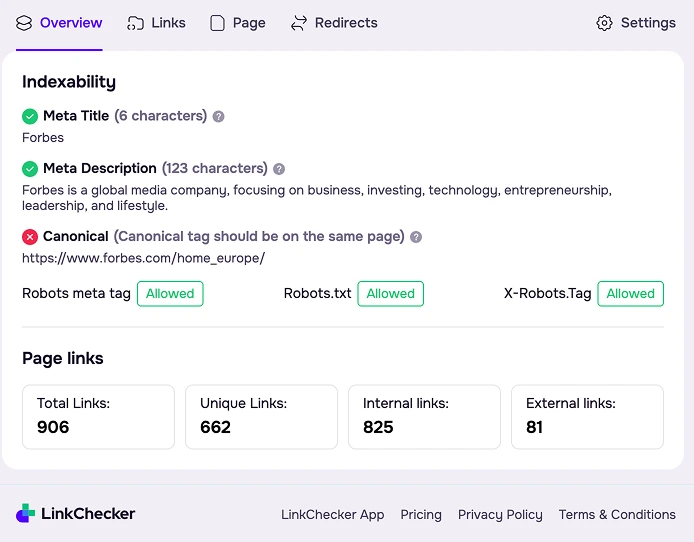Visit the Privacy Policy link
The height and width of the screenshot is (542, 694).
[500, 514]
